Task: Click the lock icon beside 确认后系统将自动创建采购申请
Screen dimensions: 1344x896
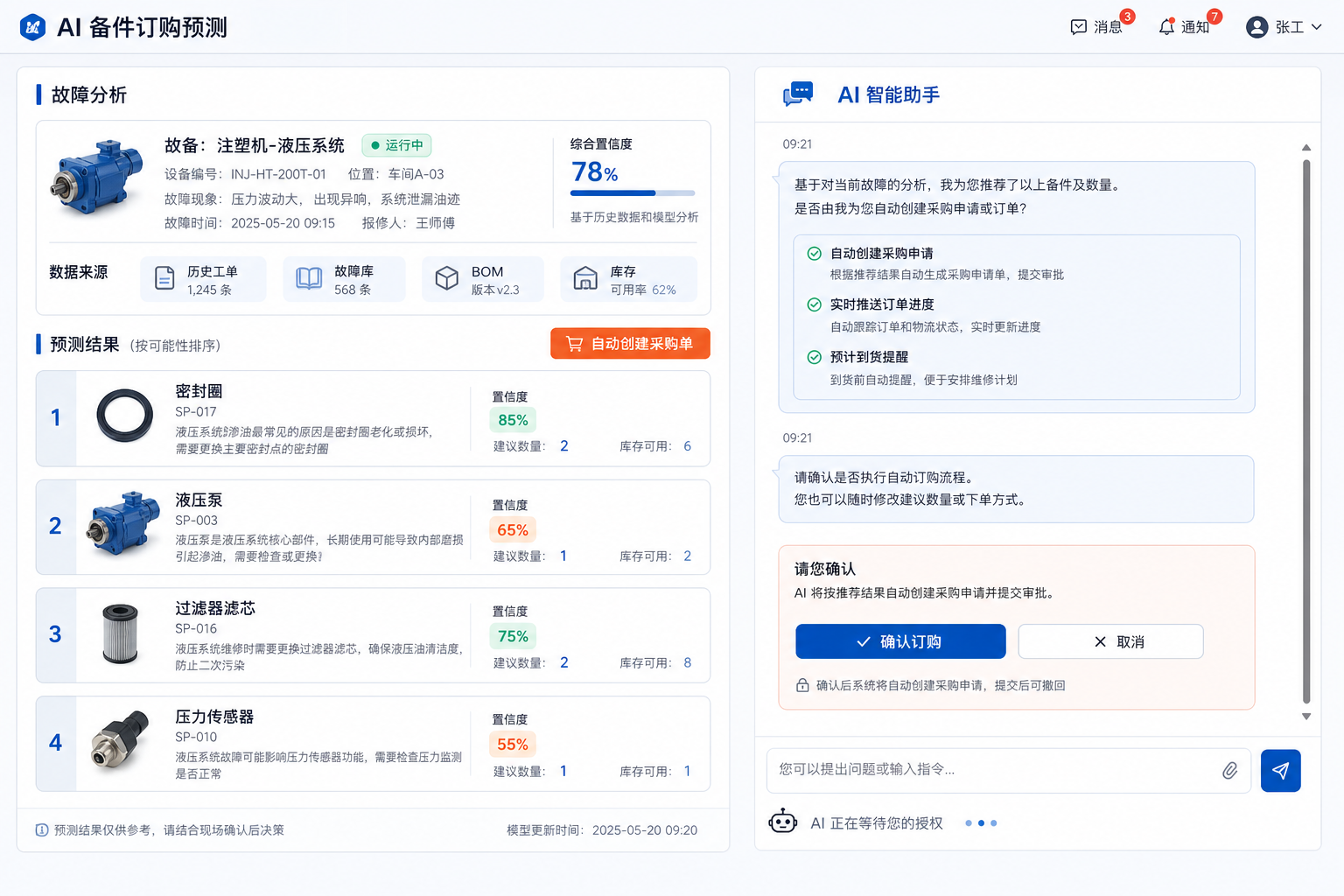Action: (802, 685)
